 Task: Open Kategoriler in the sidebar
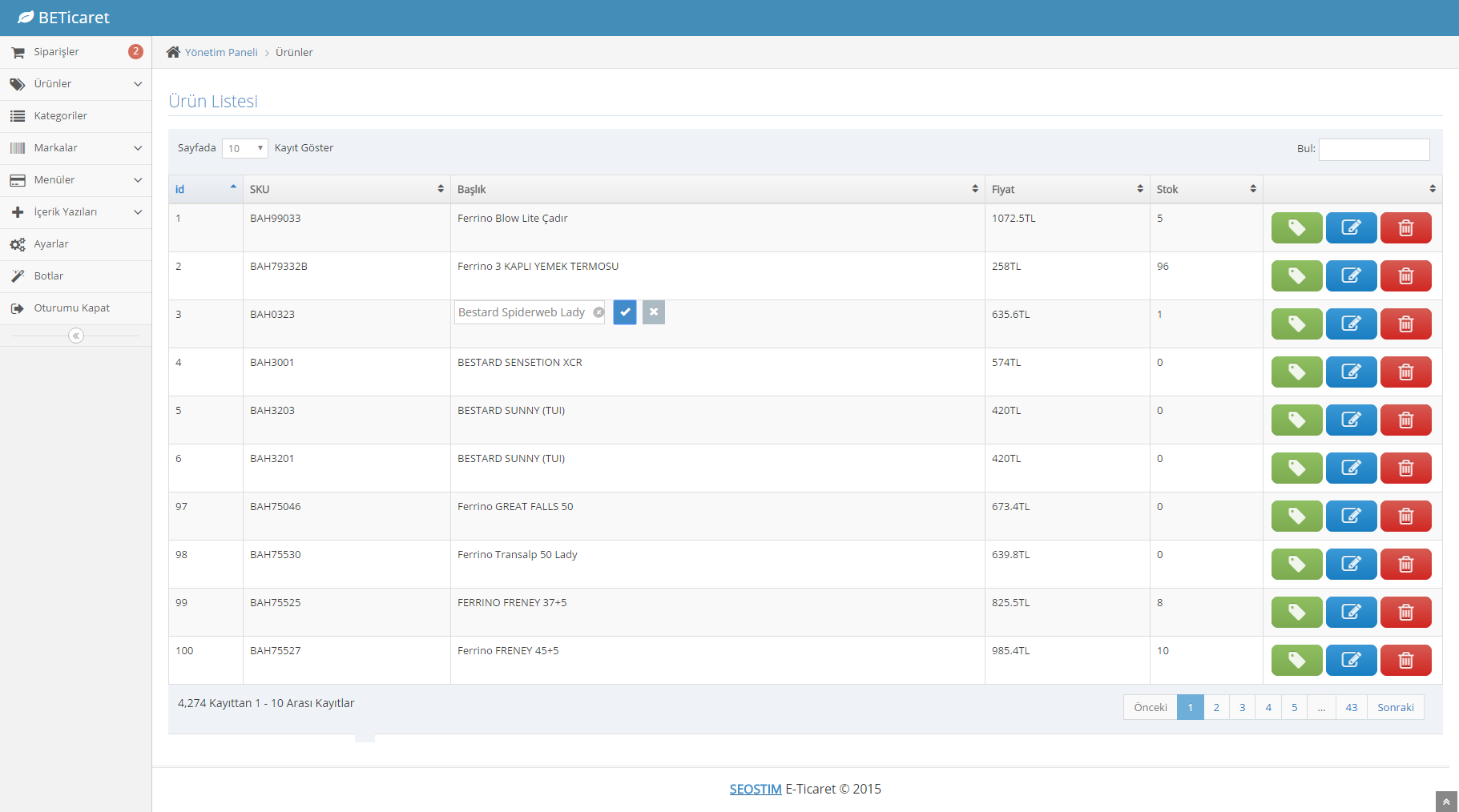tap(75, 116)
